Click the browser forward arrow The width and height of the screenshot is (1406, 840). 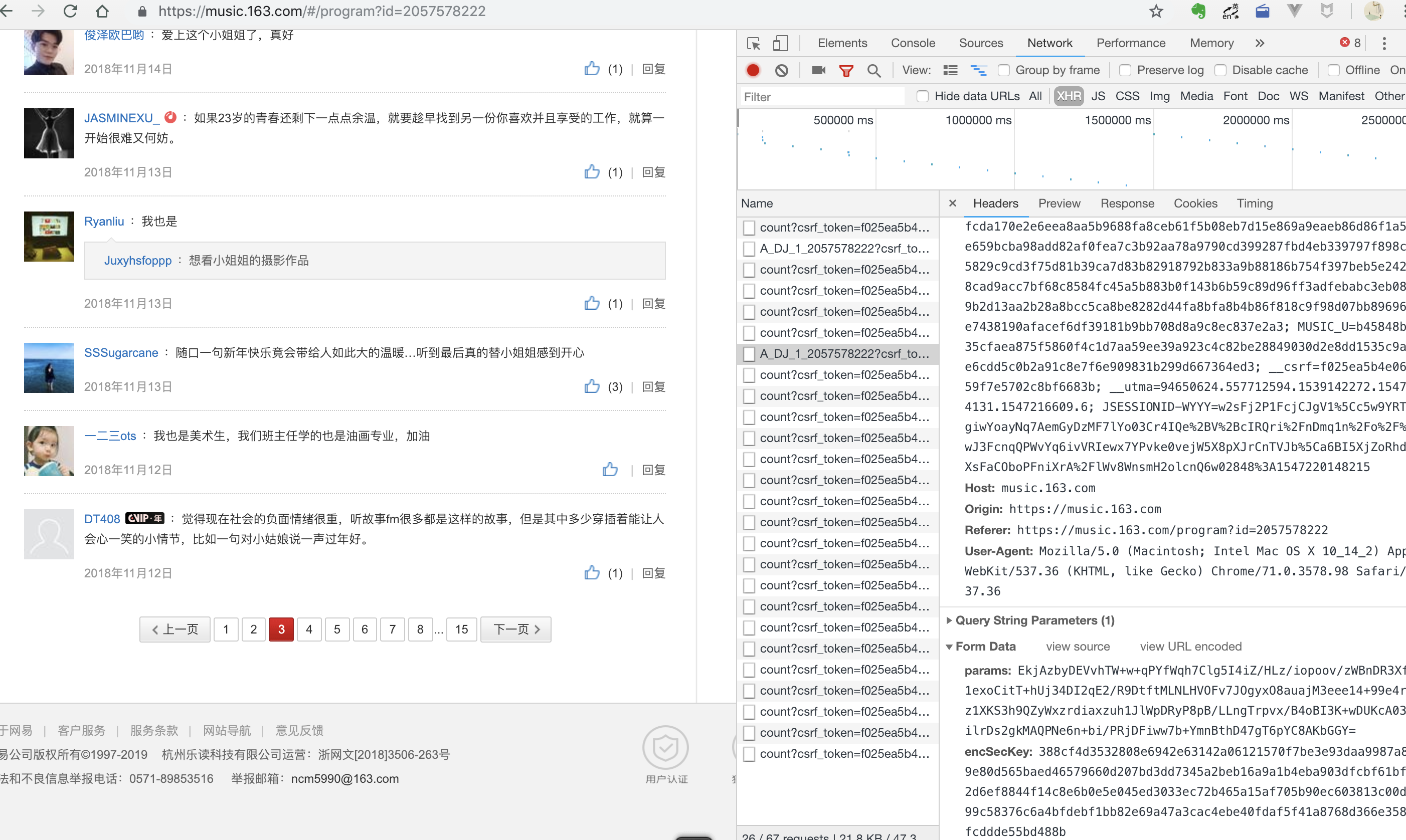point(38,12)
